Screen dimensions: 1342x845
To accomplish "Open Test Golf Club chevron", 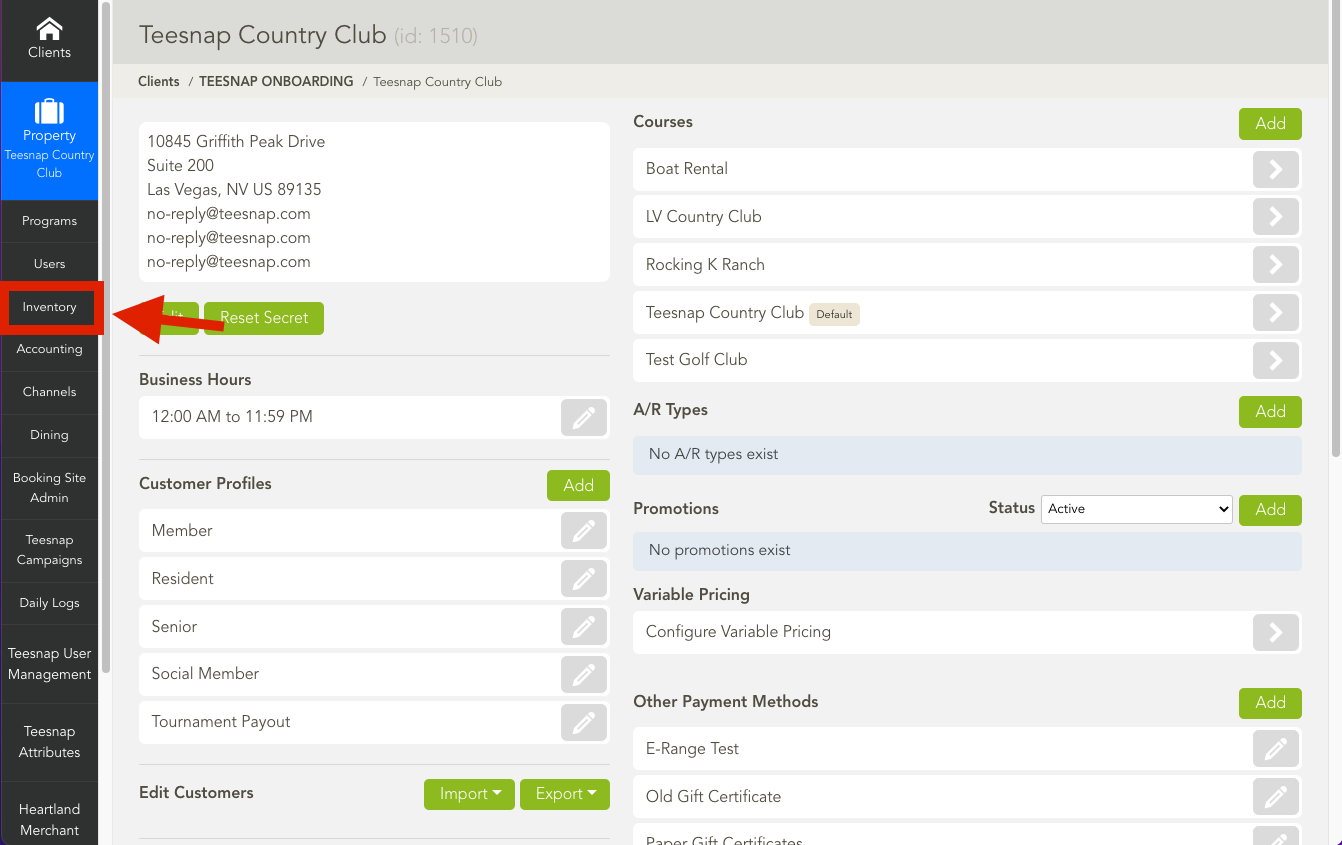I will (x=1275, y=360).
